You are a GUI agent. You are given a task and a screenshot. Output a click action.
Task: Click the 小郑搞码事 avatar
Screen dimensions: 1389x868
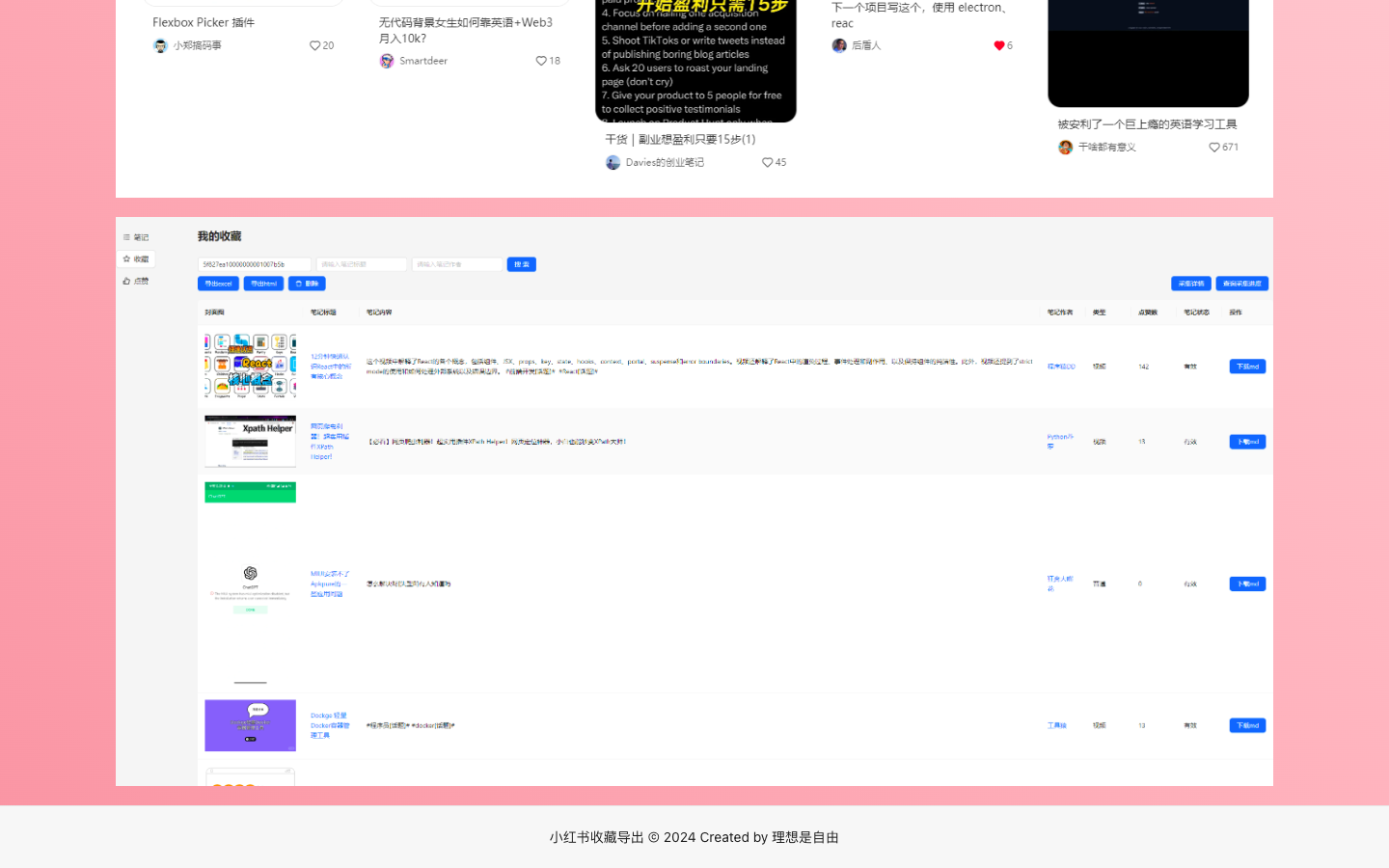(159, 44)
